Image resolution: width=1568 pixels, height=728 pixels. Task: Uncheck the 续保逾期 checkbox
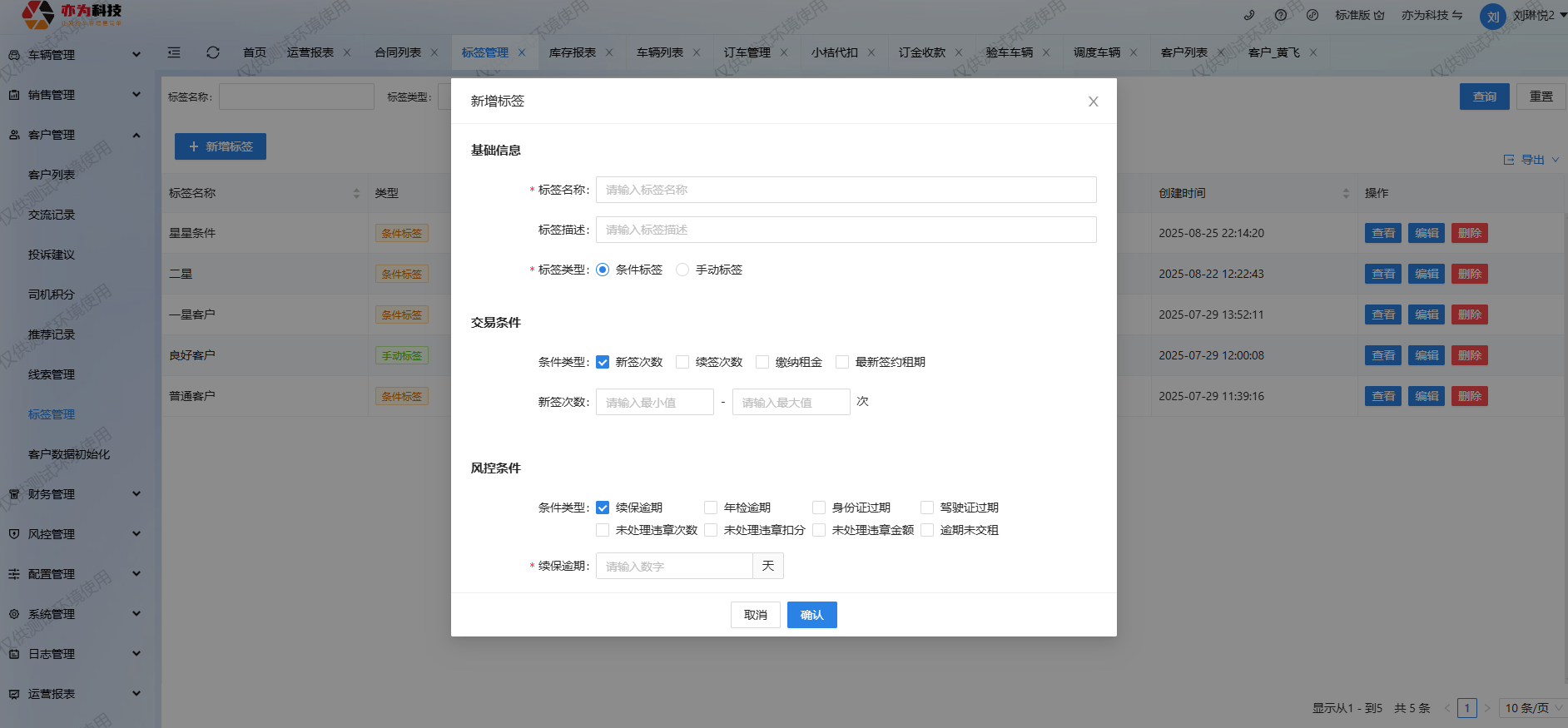(603, 508)
